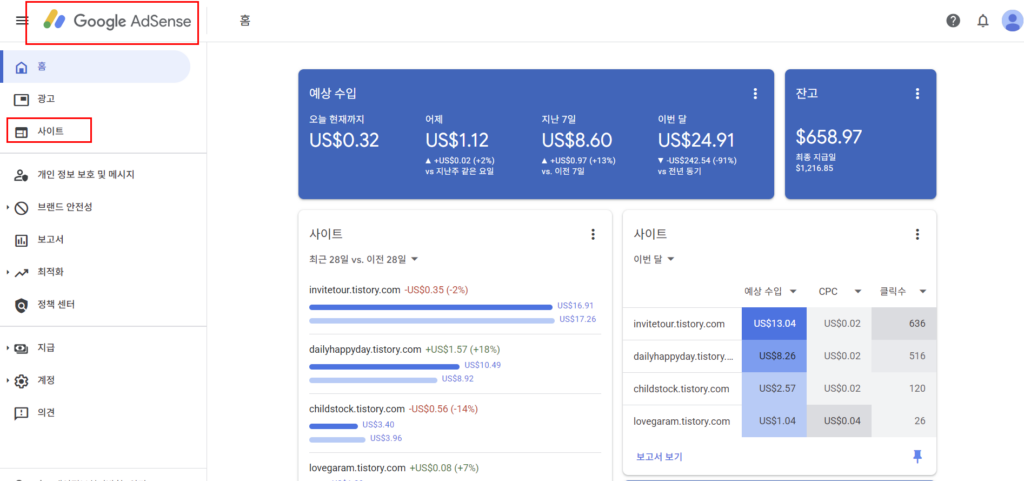Click invitetour.tistory.com in bar chart card
1024x481 pixels.
[x=354, y=289]
